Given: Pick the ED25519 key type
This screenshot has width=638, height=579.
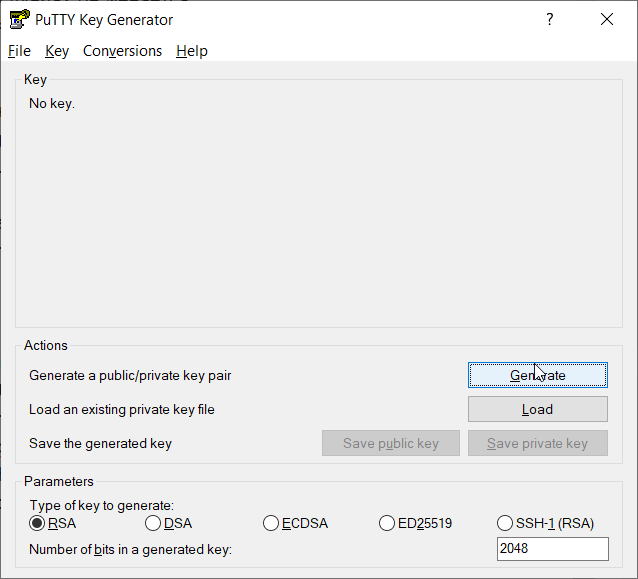Looking at the screenshot, I should pos(388,523).
